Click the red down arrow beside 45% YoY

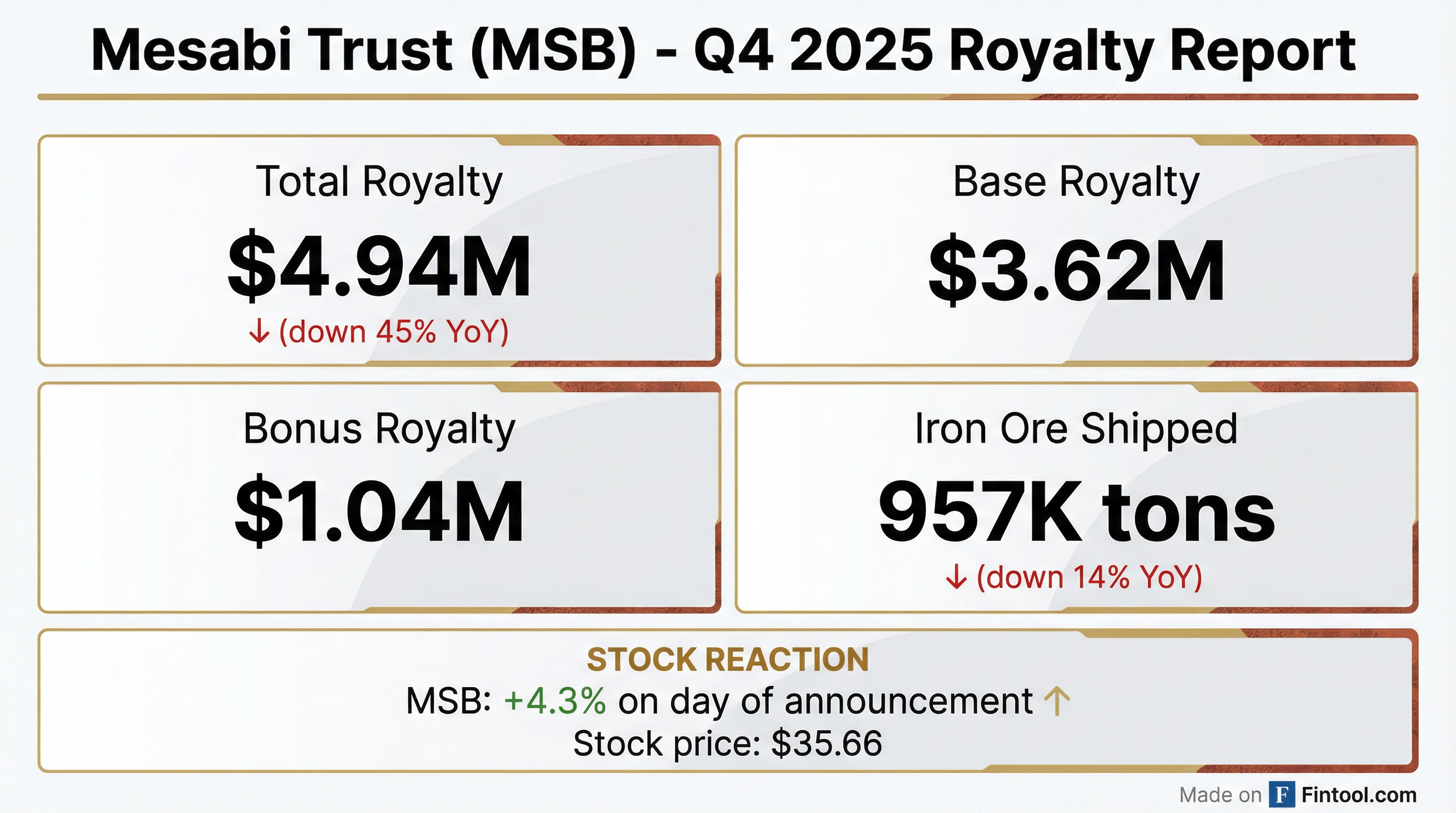point(259,331)
